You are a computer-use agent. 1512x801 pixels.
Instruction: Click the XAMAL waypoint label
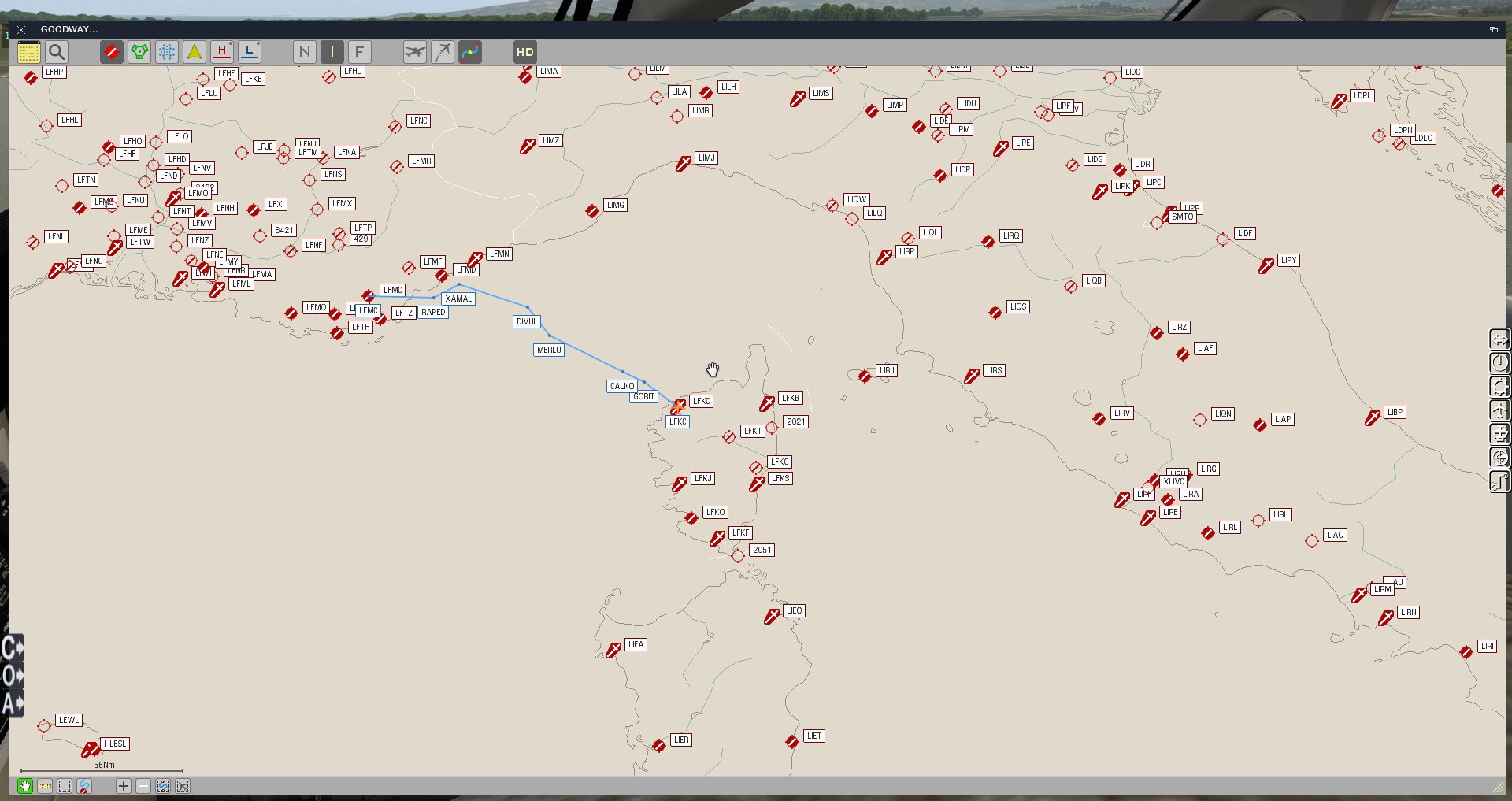pyautogui.click(x=458, y=299)
